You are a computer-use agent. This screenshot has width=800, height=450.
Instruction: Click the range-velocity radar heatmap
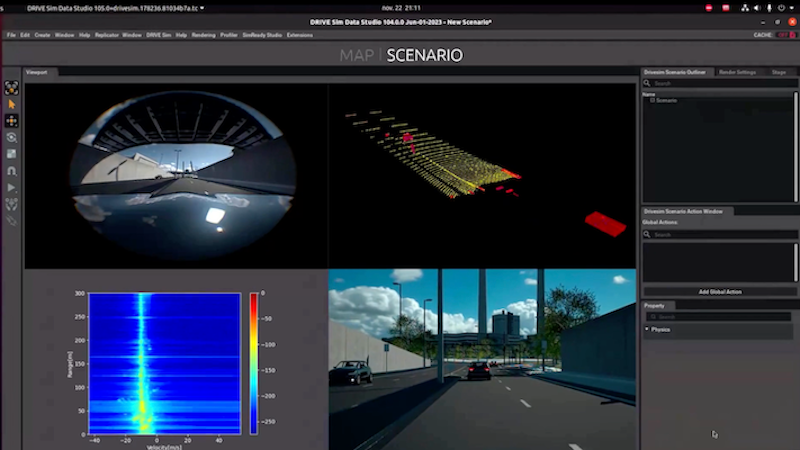(x=164, y=363)
